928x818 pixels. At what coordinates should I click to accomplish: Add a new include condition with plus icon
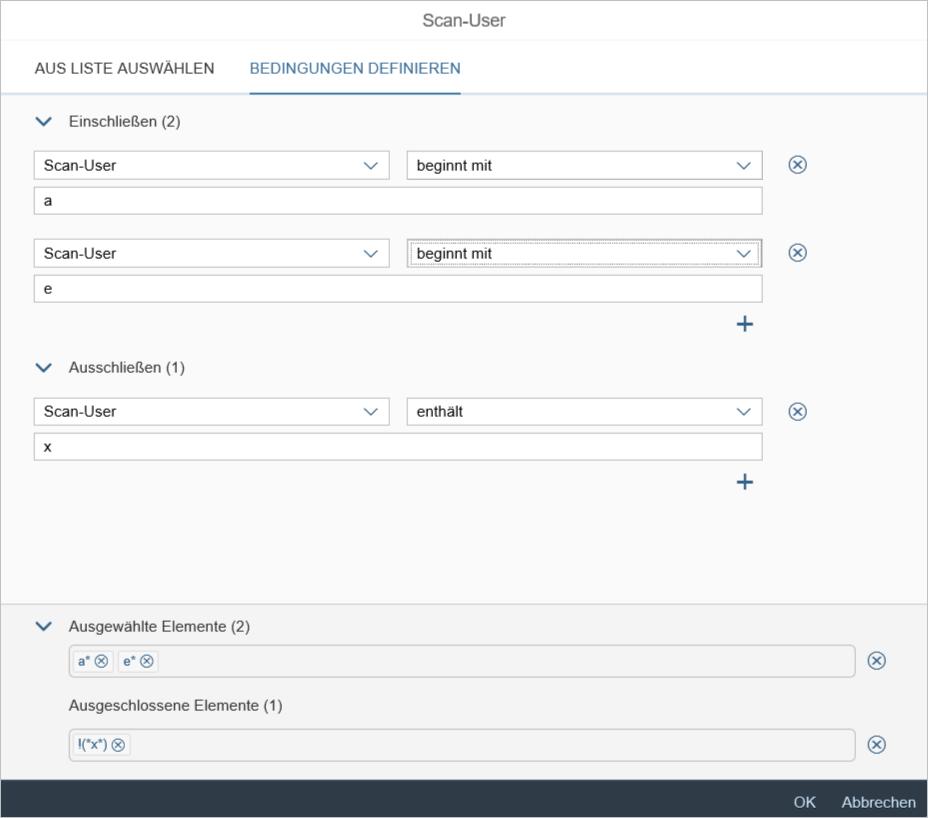click(x=744, y=324)
